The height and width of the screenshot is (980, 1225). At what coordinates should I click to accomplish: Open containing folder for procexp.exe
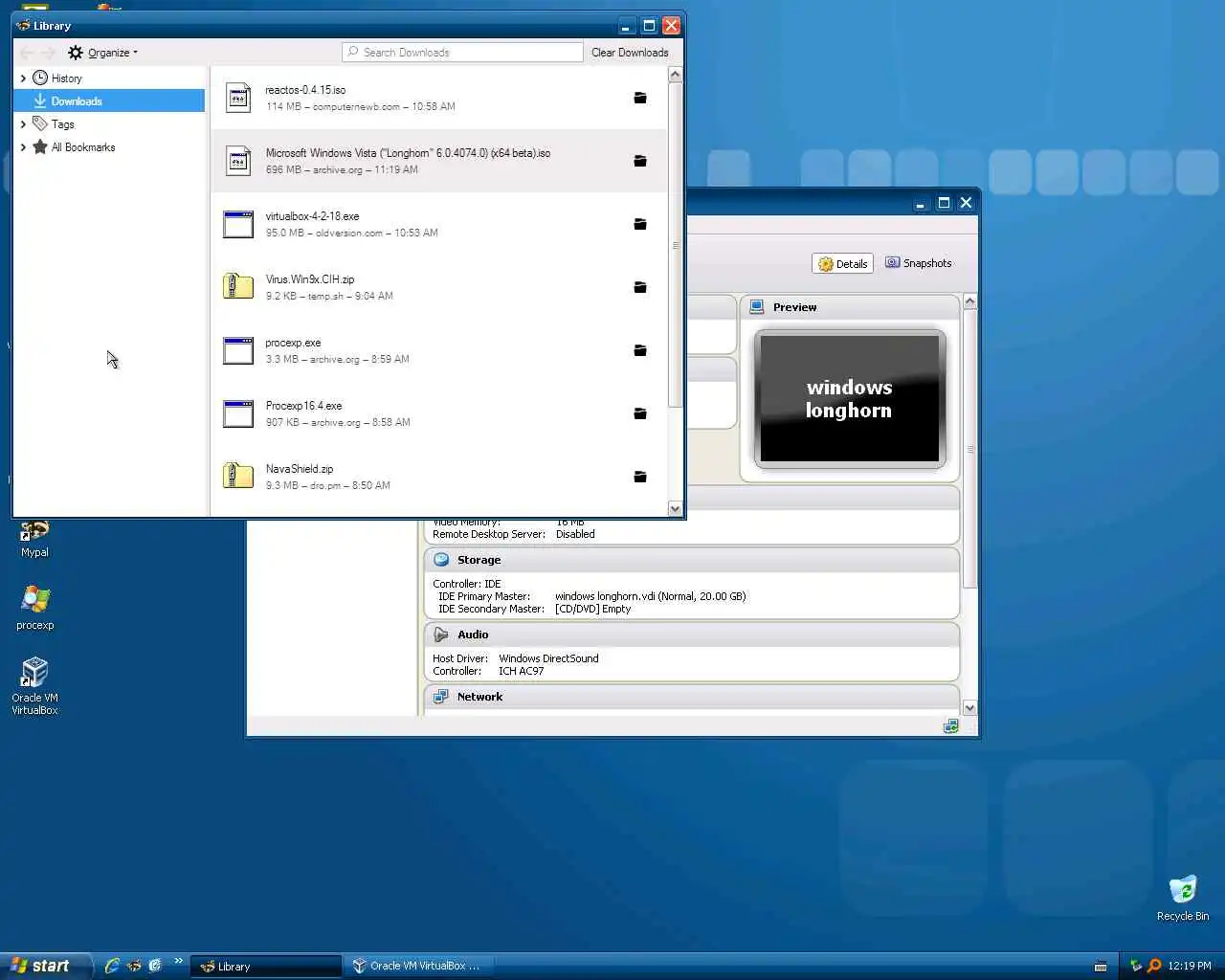coord(640,350)
